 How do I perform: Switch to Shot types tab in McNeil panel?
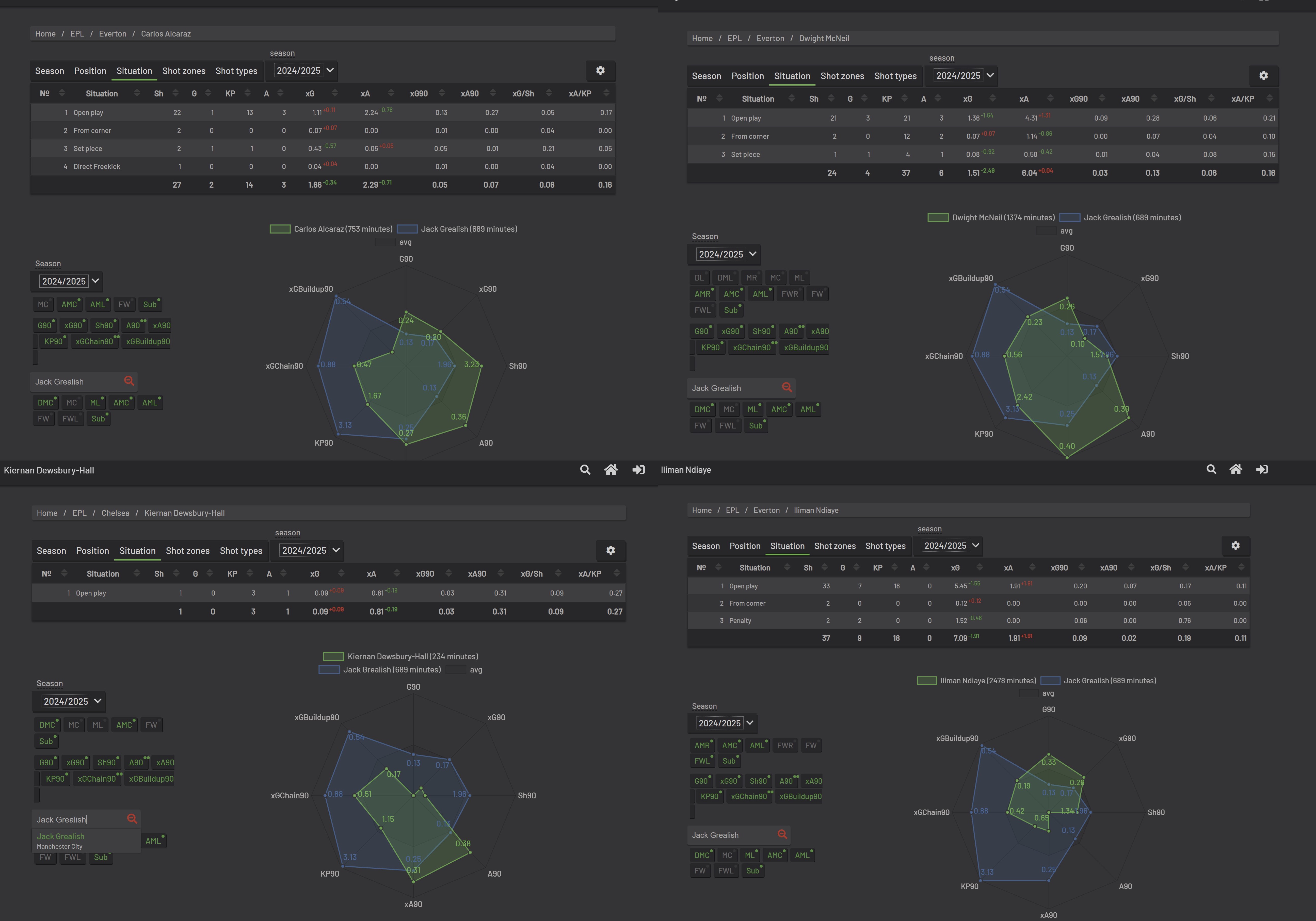pyautogui.click(x=895, y=76)
